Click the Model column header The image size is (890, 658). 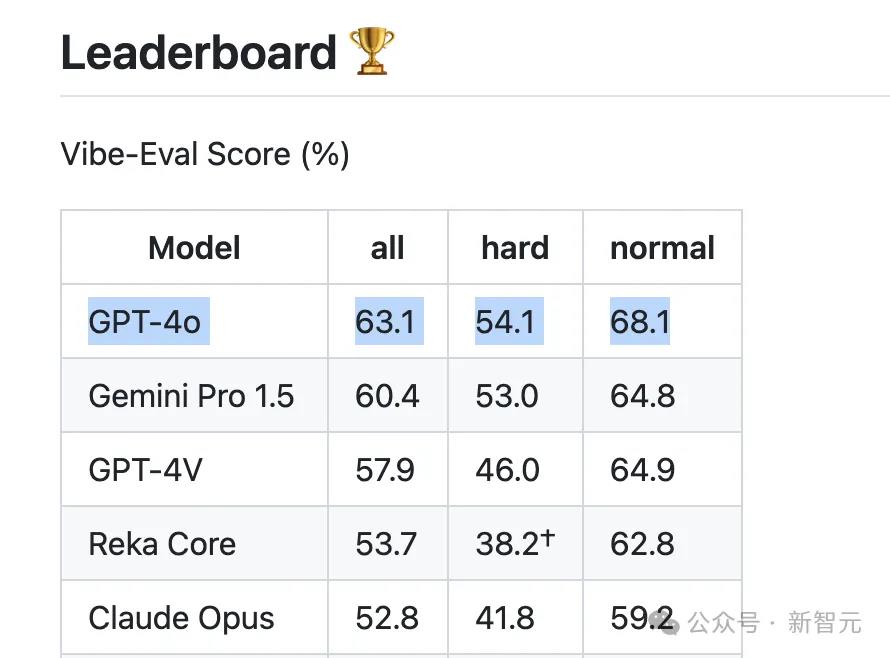pos(194,248)
